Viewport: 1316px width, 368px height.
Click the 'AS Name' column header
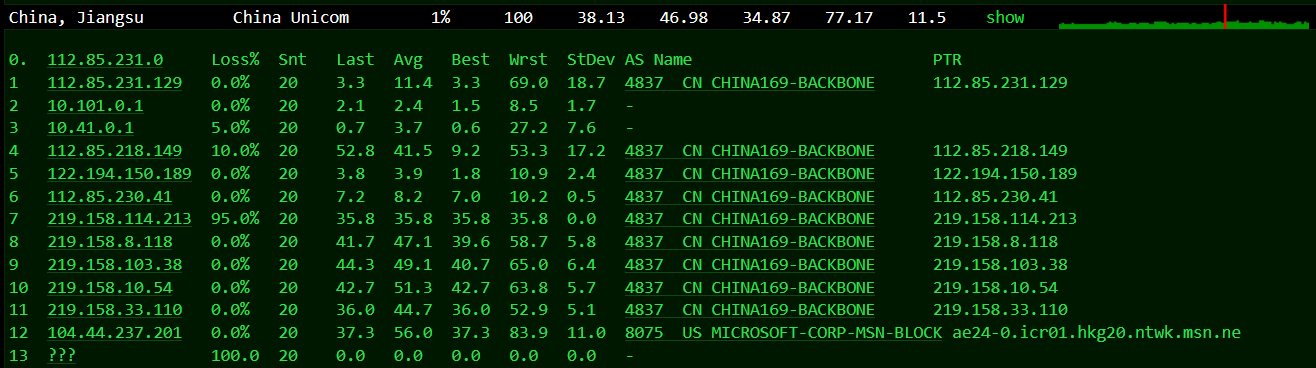click(x=658, y=60)
